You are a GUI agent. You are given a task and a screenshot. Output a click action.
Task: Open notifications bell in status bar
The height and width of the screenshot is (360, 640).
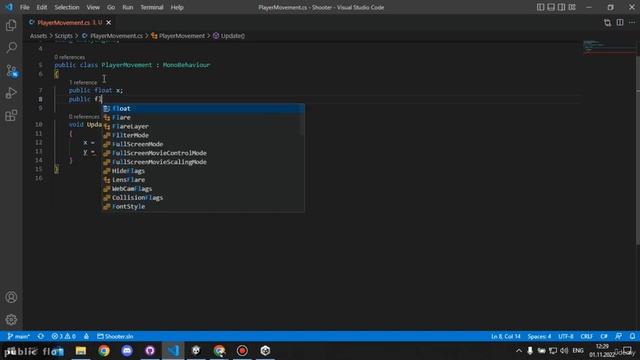click(x=632, y=336)
